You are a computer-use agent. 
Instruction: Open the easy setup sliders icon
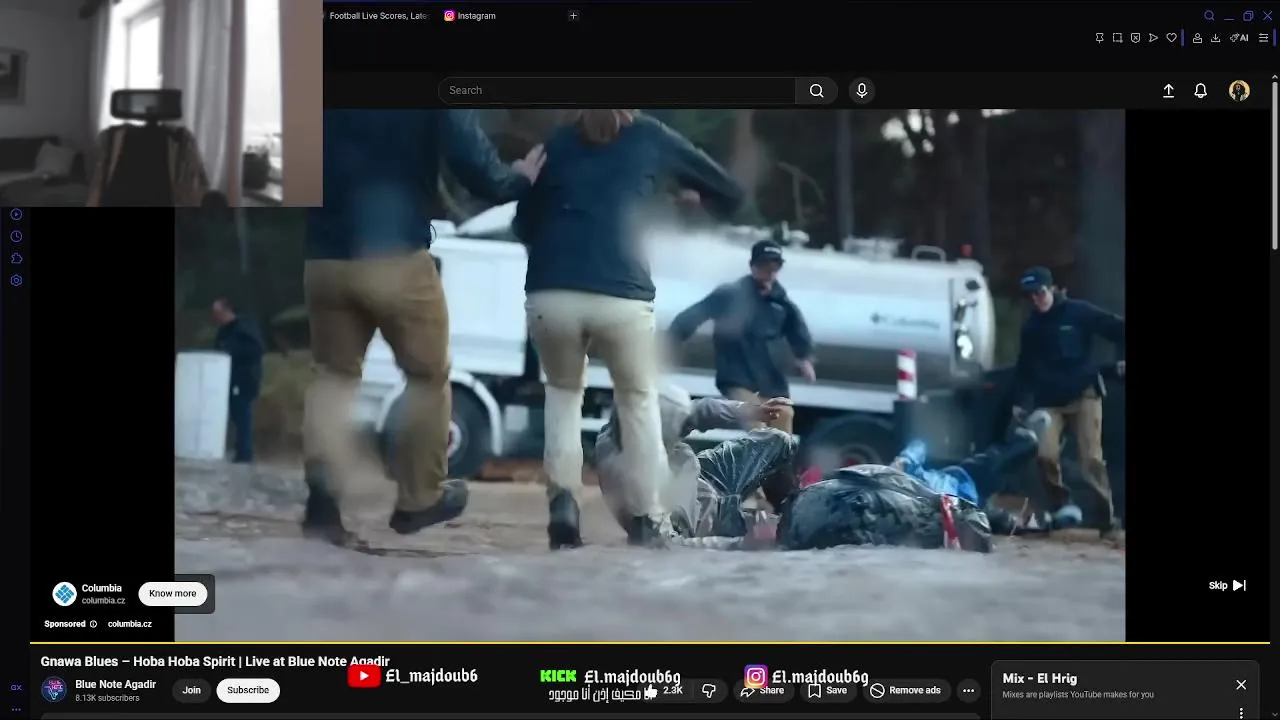[1263, 38]
